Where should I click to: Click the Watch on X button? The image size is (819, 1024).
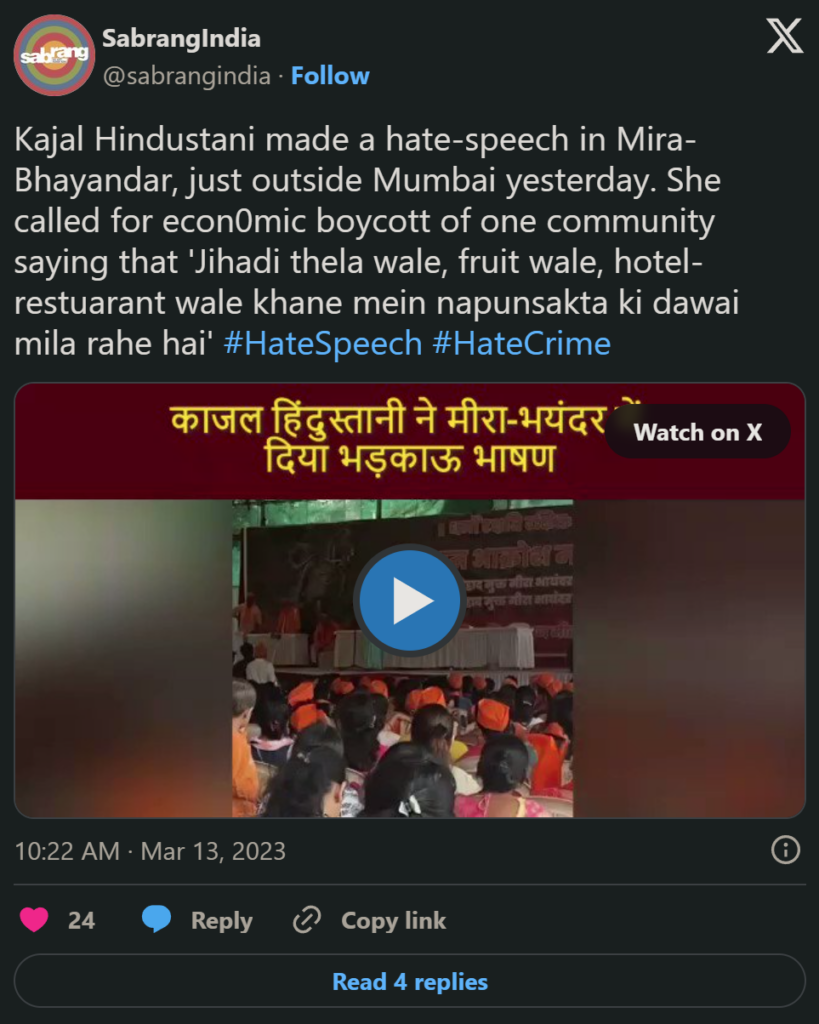click(x=698, y=432)
